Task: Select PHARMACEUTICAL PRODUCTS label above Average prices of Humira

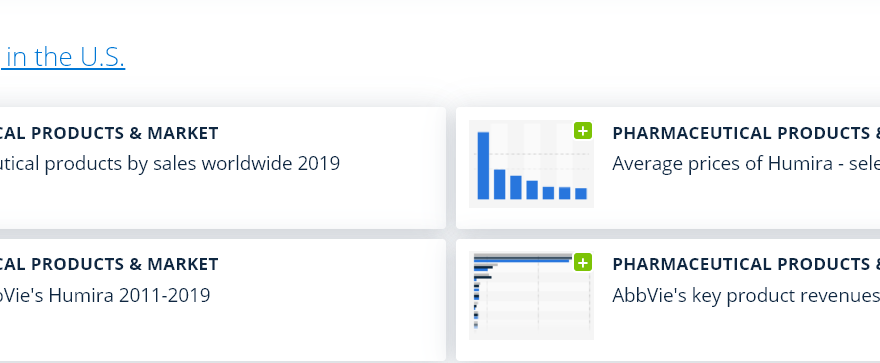Action: click(746, 133)
